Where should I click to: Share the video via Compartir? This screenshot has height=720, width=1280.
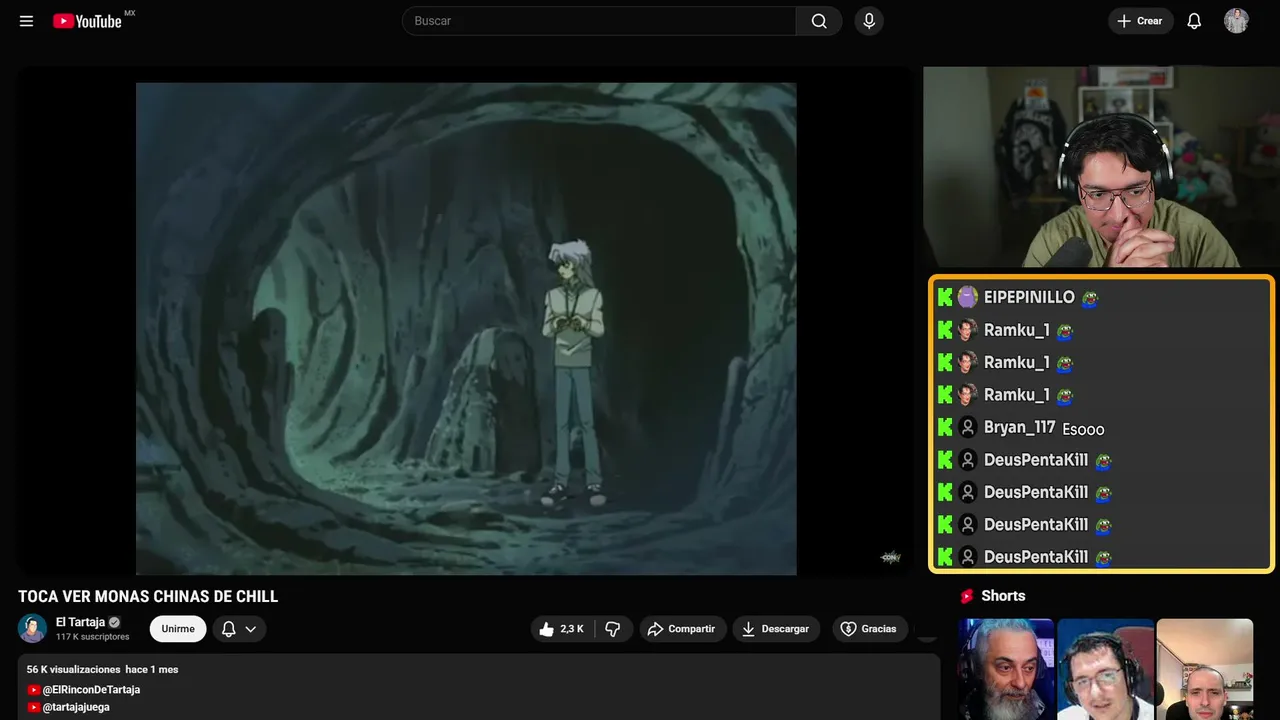683,629
